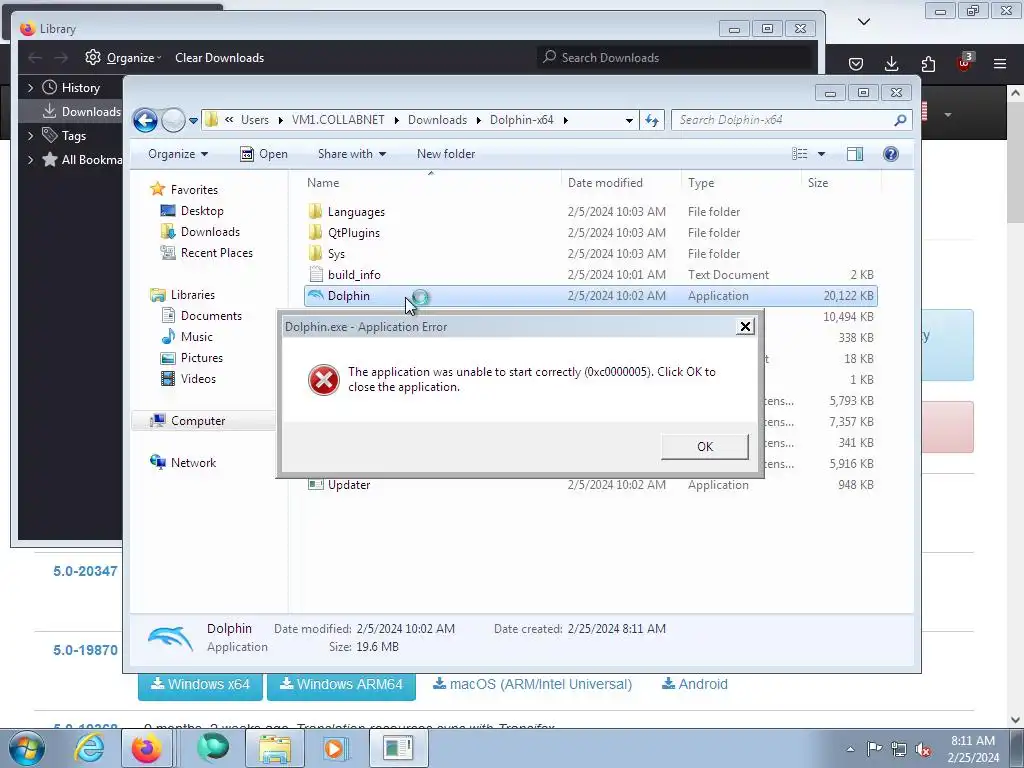Viewport: 1024px width, 768px height.
Task: Click the Pocket icon in Firefox toolbar
Action: [x=856, y=63]
